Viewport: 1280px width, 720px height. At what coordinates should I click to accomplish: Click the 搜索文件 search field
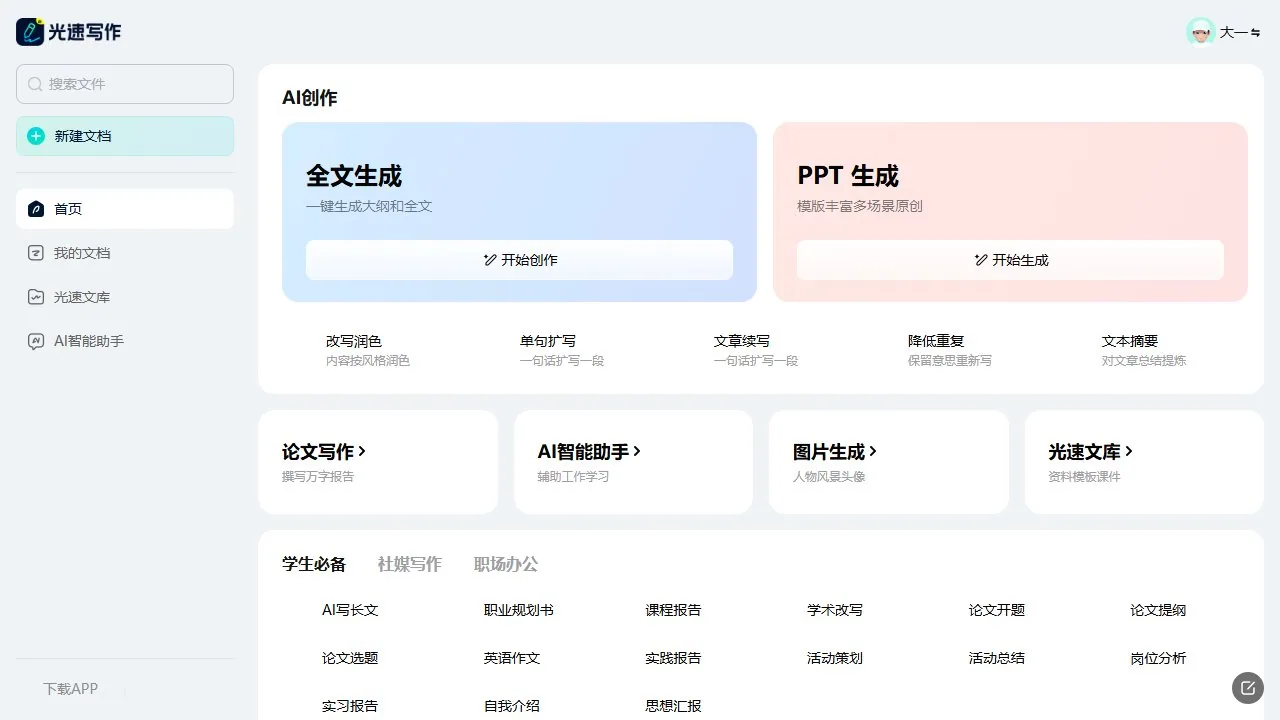pos(125,84)
